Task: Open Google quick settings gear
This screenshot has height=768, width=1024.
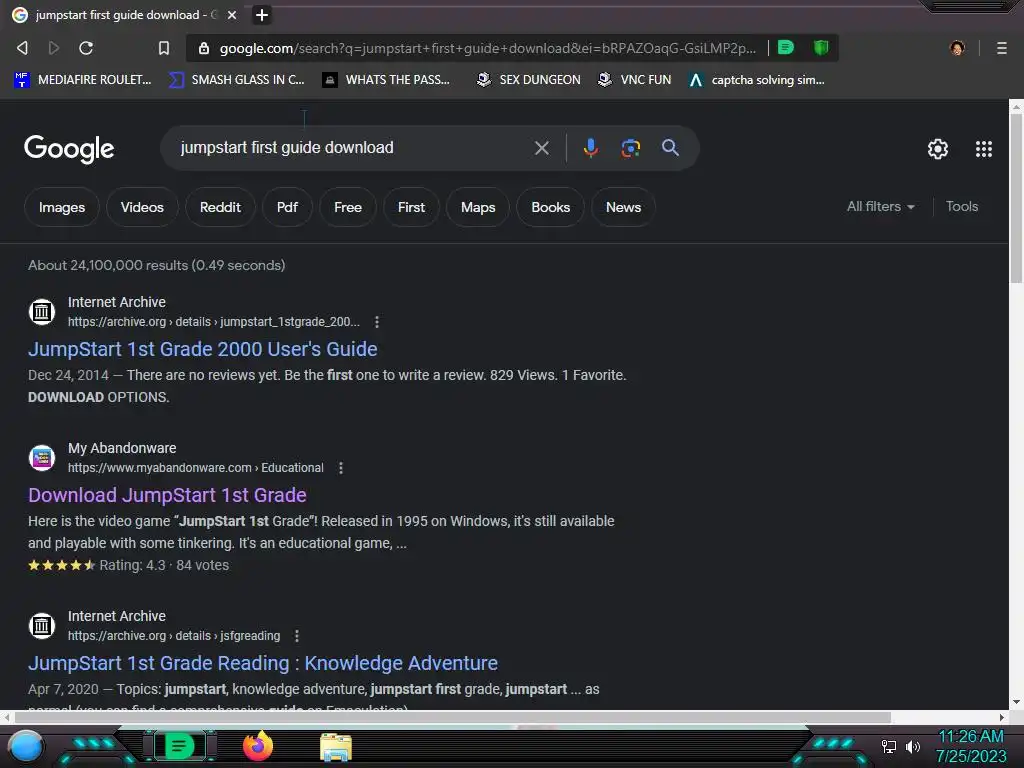Action: click(x=938, y=149)
